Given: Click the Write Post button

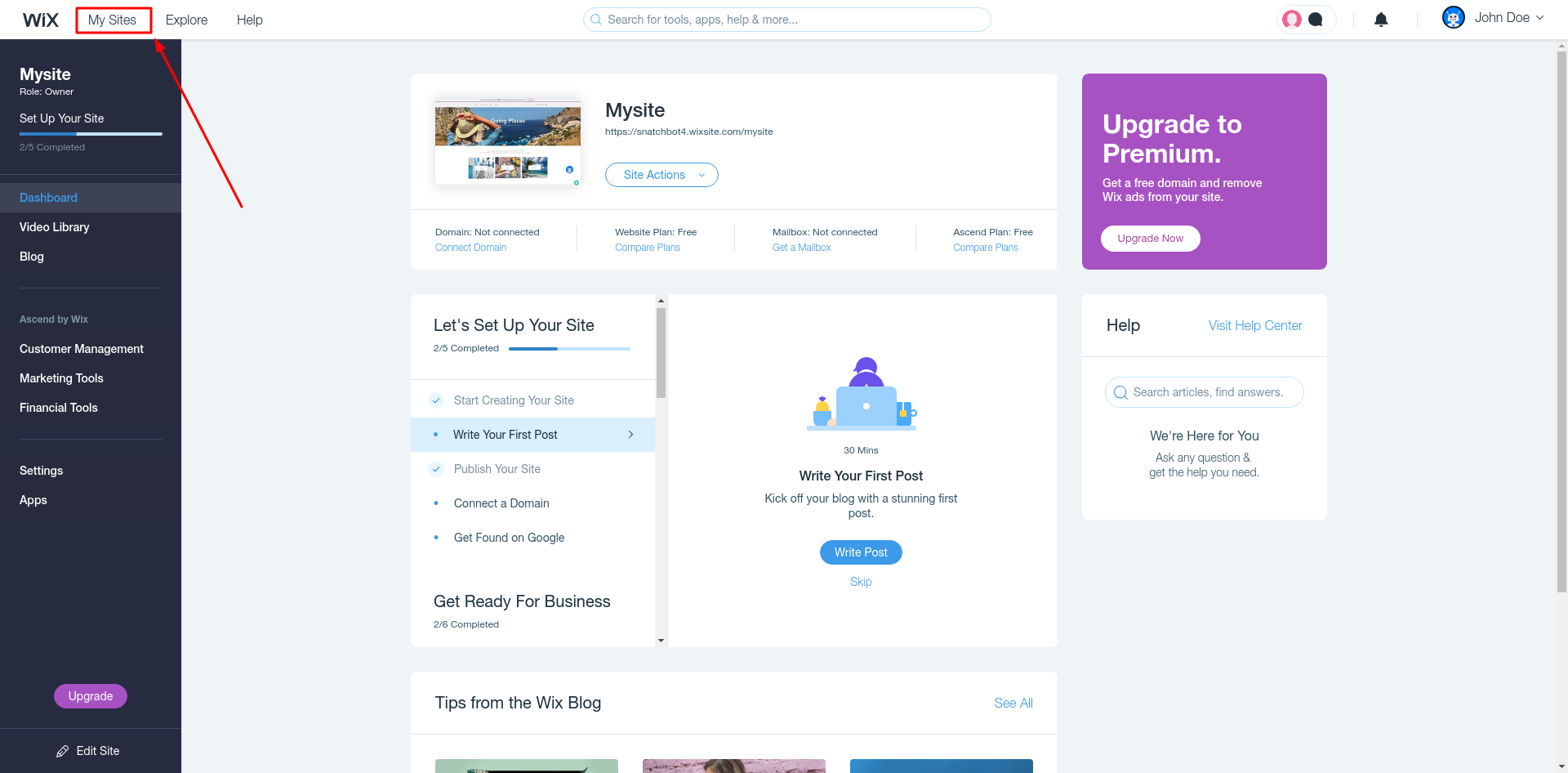Looking at the screenshot, I should pyautogui.click(x=861, y=552).
